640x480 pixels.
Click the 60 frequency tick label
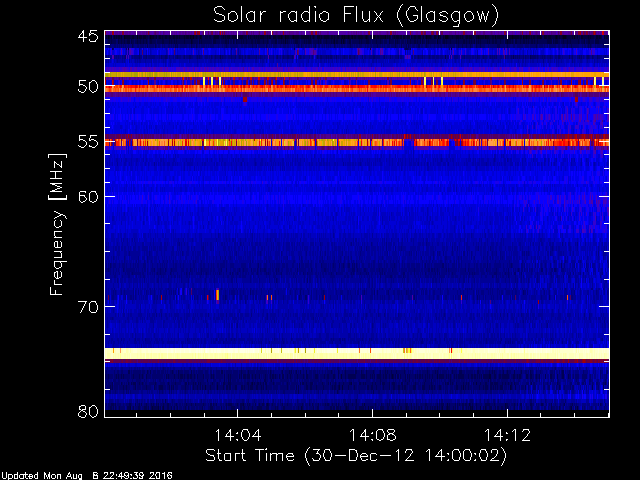[88, 197]
